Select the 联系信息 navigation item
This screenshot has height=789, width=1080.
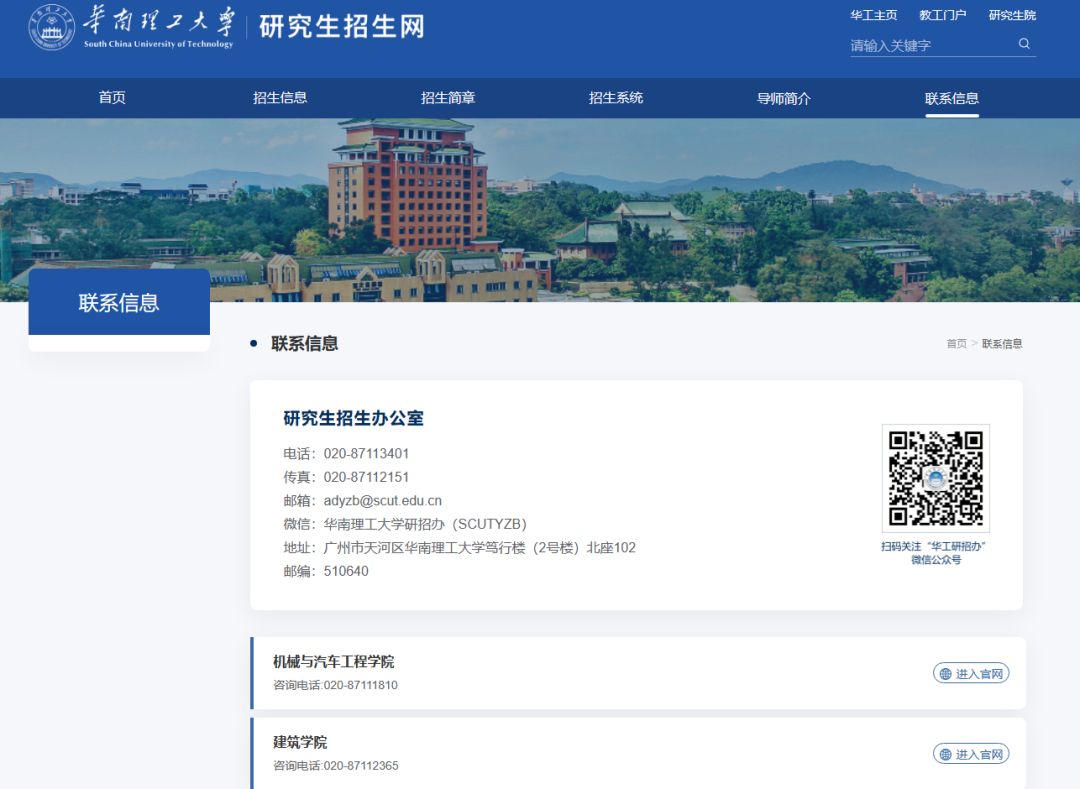pyautogui.click(x=952, y=98)
